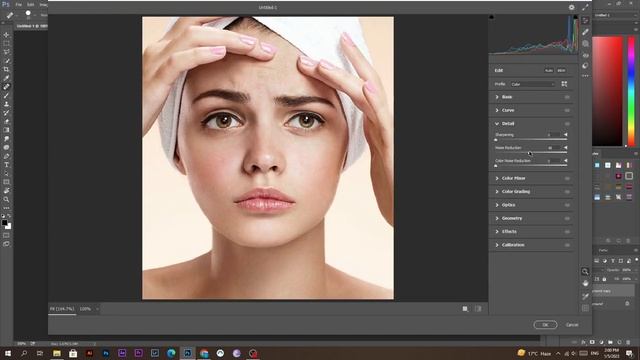Click the B&W button
The width and height of the screenshot is (640, 360).
(561, 71)
